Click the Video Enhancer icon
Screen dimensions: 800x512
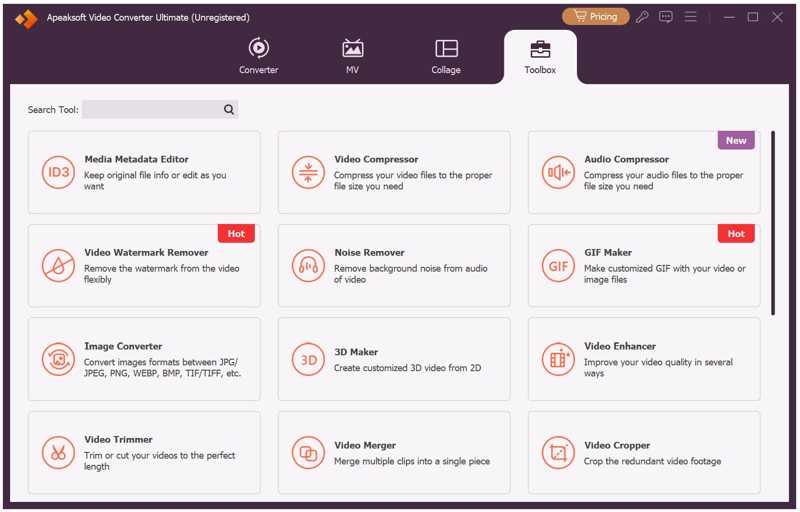click(558, 359)
